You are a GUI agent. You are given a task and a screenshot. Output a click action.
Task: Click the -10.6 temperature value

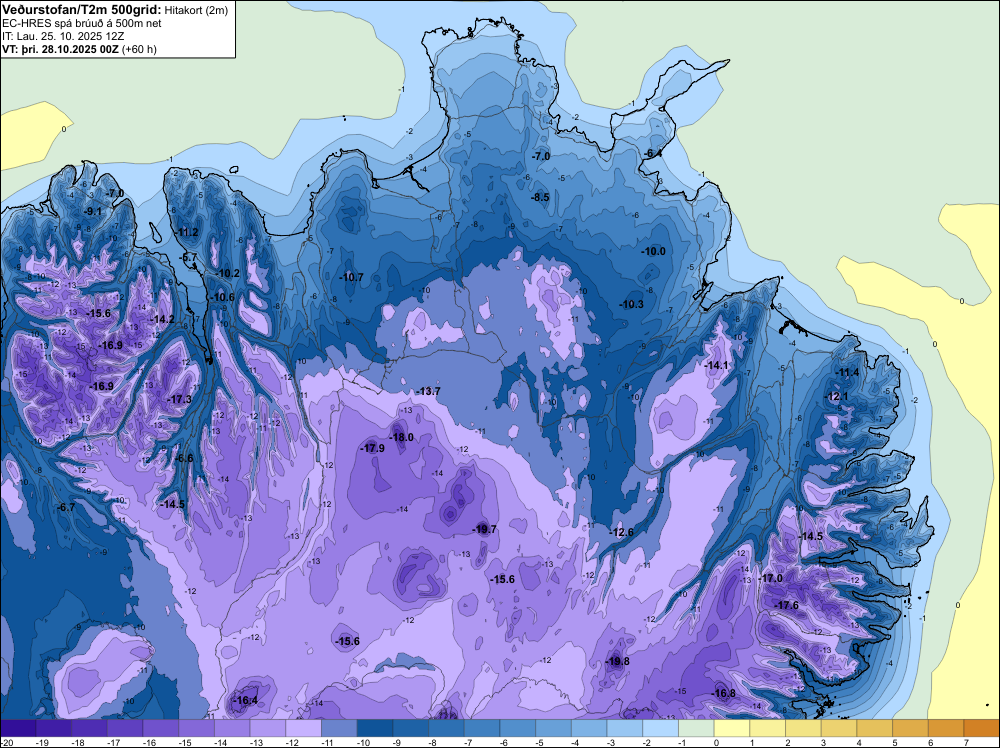tap(223, 297)
